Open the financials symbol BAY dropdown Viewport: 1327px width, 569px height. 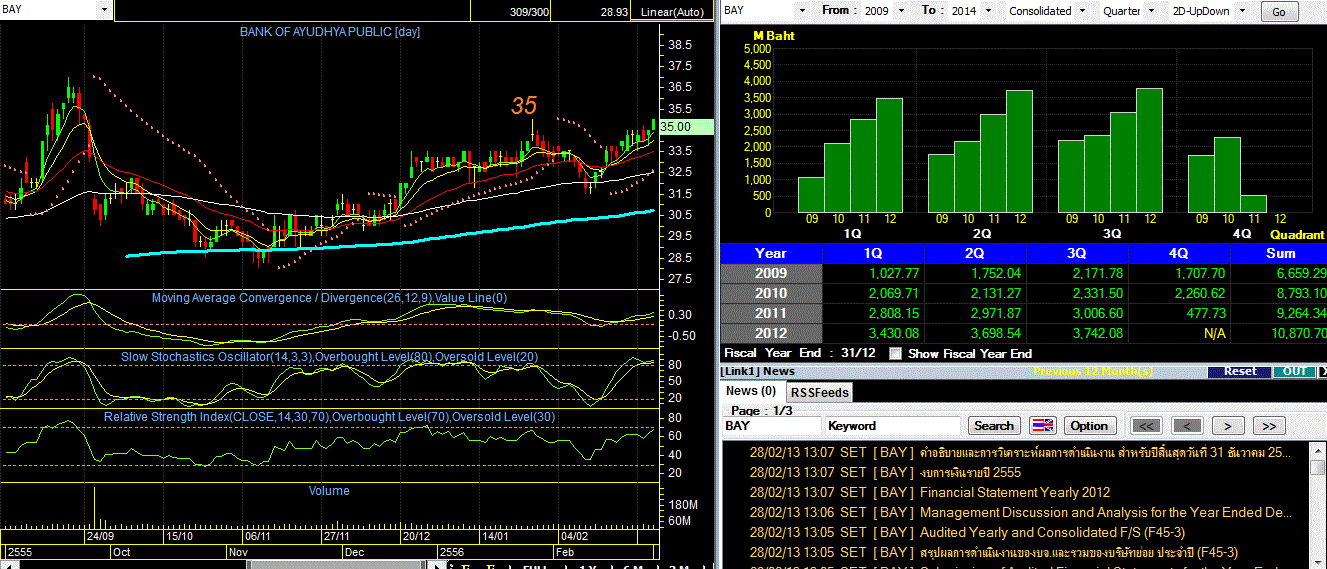click(x=802, y=11)
